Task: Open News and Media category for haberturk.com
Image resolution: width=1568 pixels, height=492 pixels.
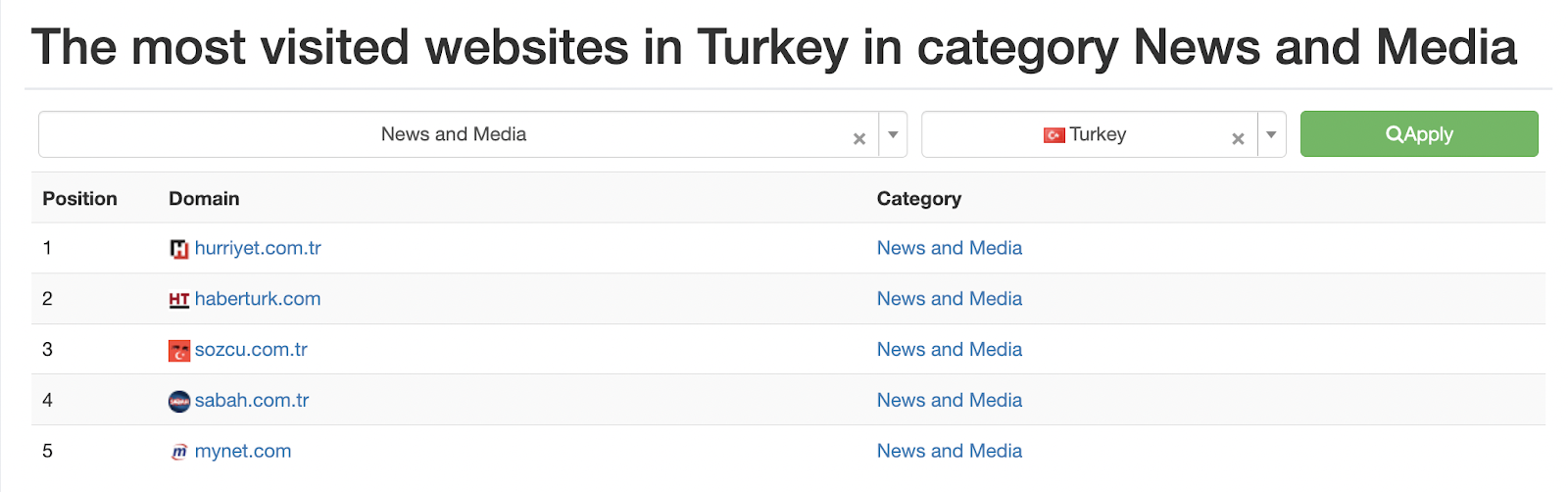Action: pyautogui.click(x=950, y=299)
